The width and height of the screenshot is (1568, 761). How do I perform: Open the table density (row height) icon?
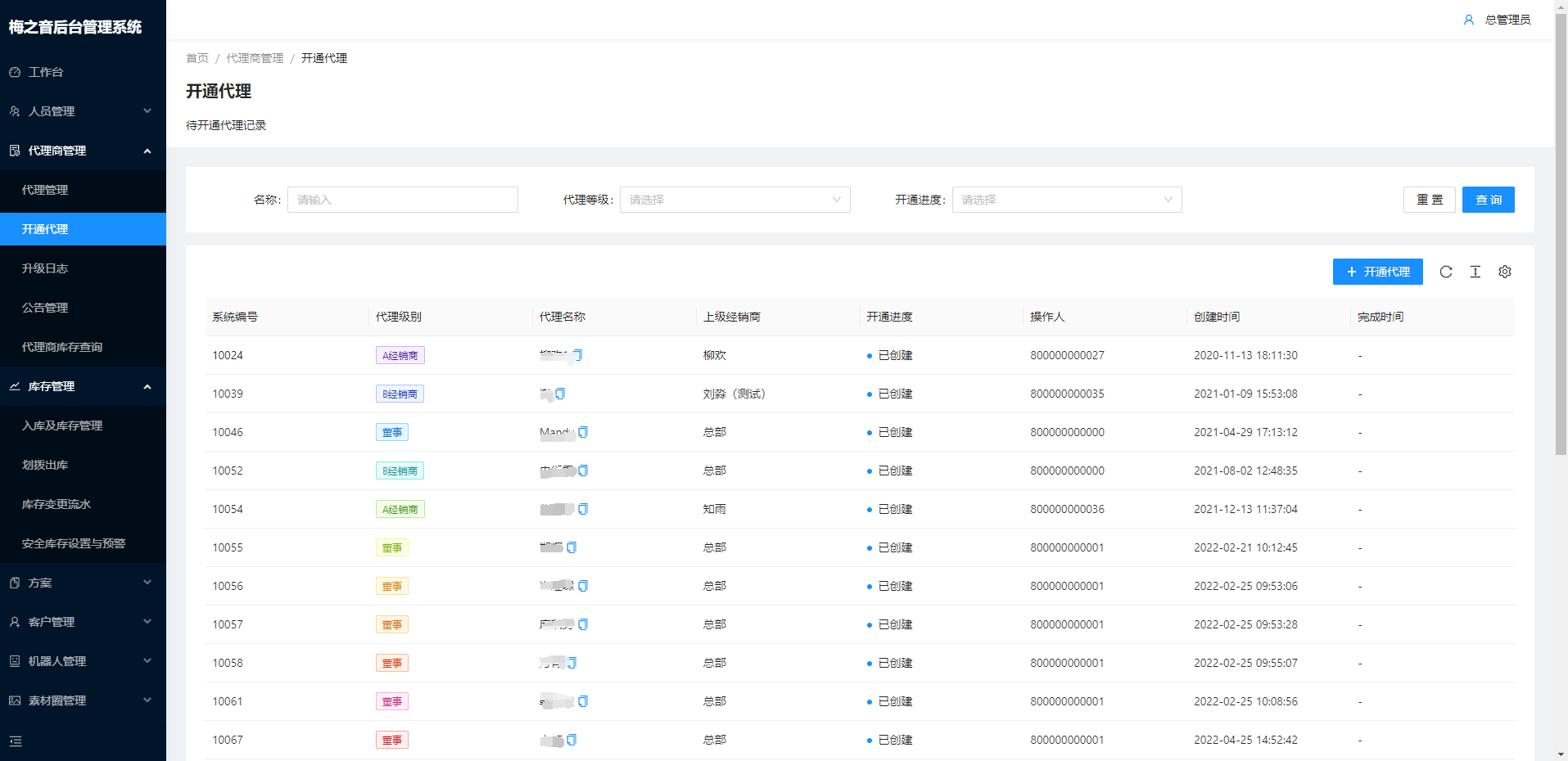[1475, 272]
